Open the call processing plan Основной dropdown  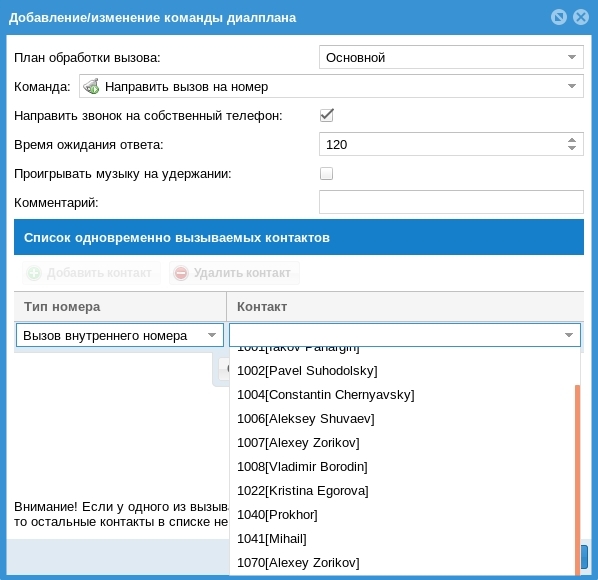(451, 57)
